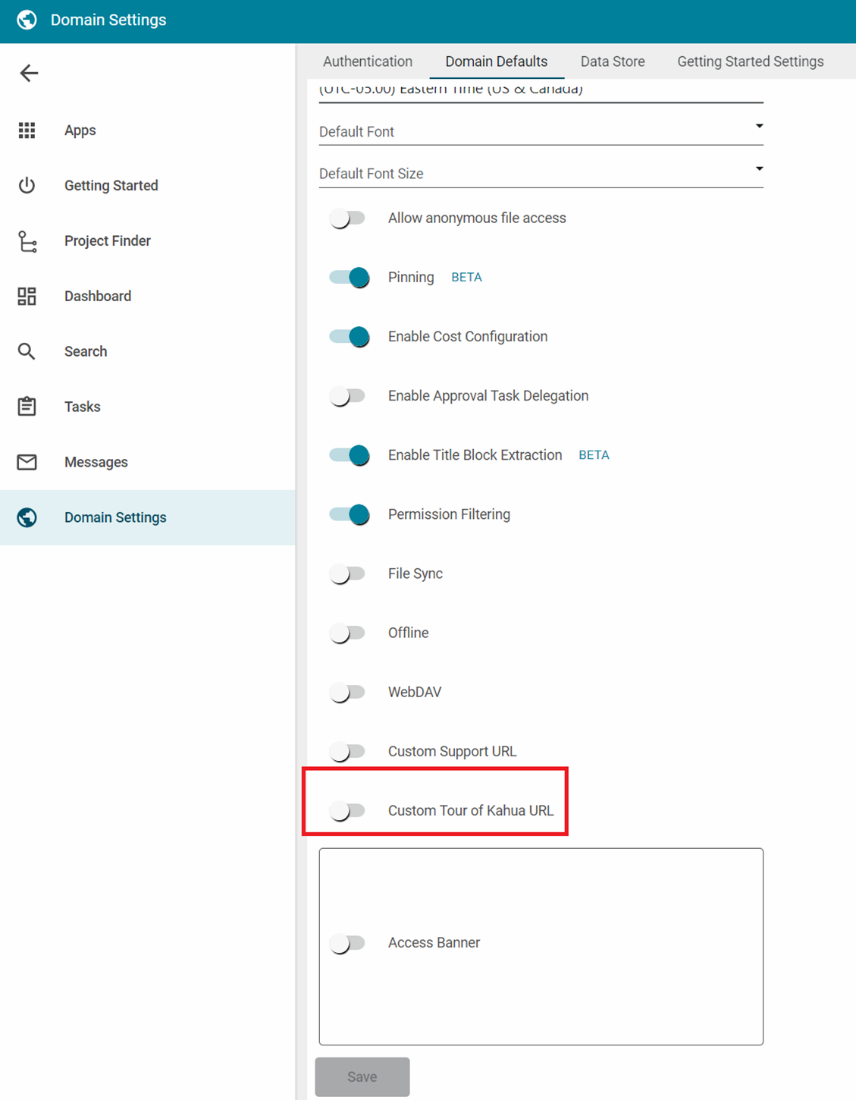Click the Tasks clipboard icon
Viewport: 856px width, 1100px height.
pyautogui.click(x=27, y=407)
